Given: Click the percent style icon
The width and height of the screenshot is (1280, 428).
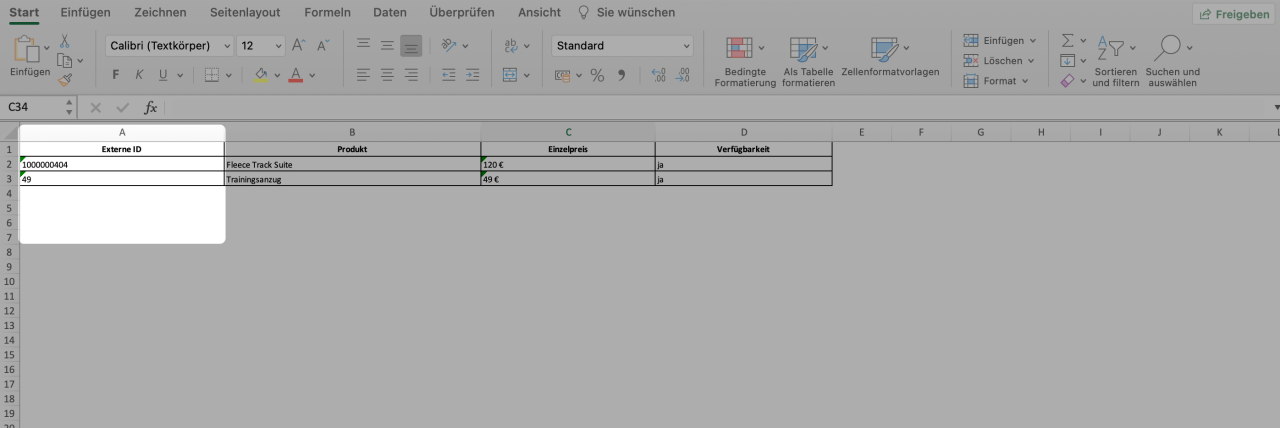Looking at the screenshot, I should coord(597,75).
